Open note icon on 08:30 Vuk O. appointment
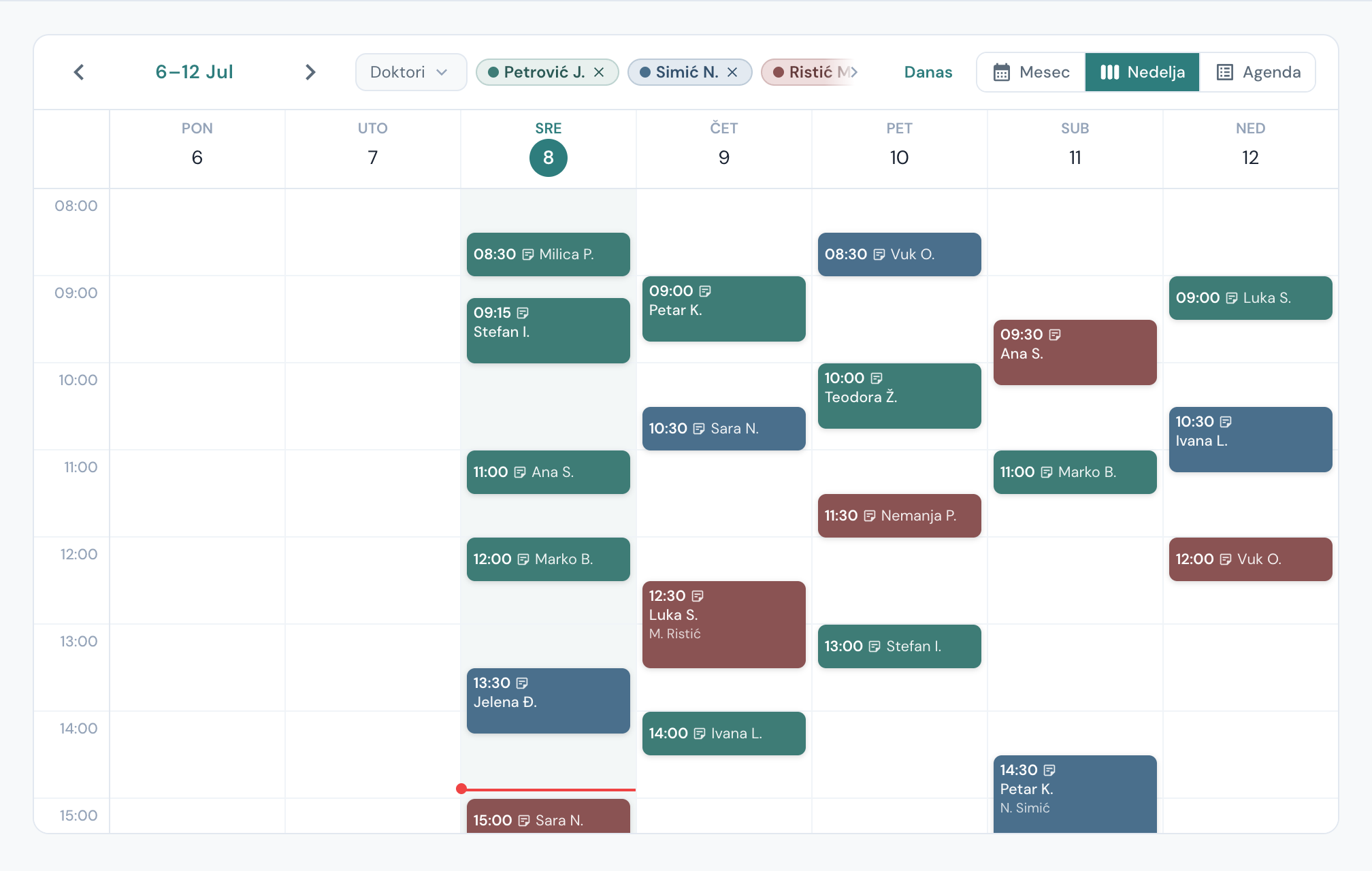The image size is (1372, 871). (x=879, y=254)
